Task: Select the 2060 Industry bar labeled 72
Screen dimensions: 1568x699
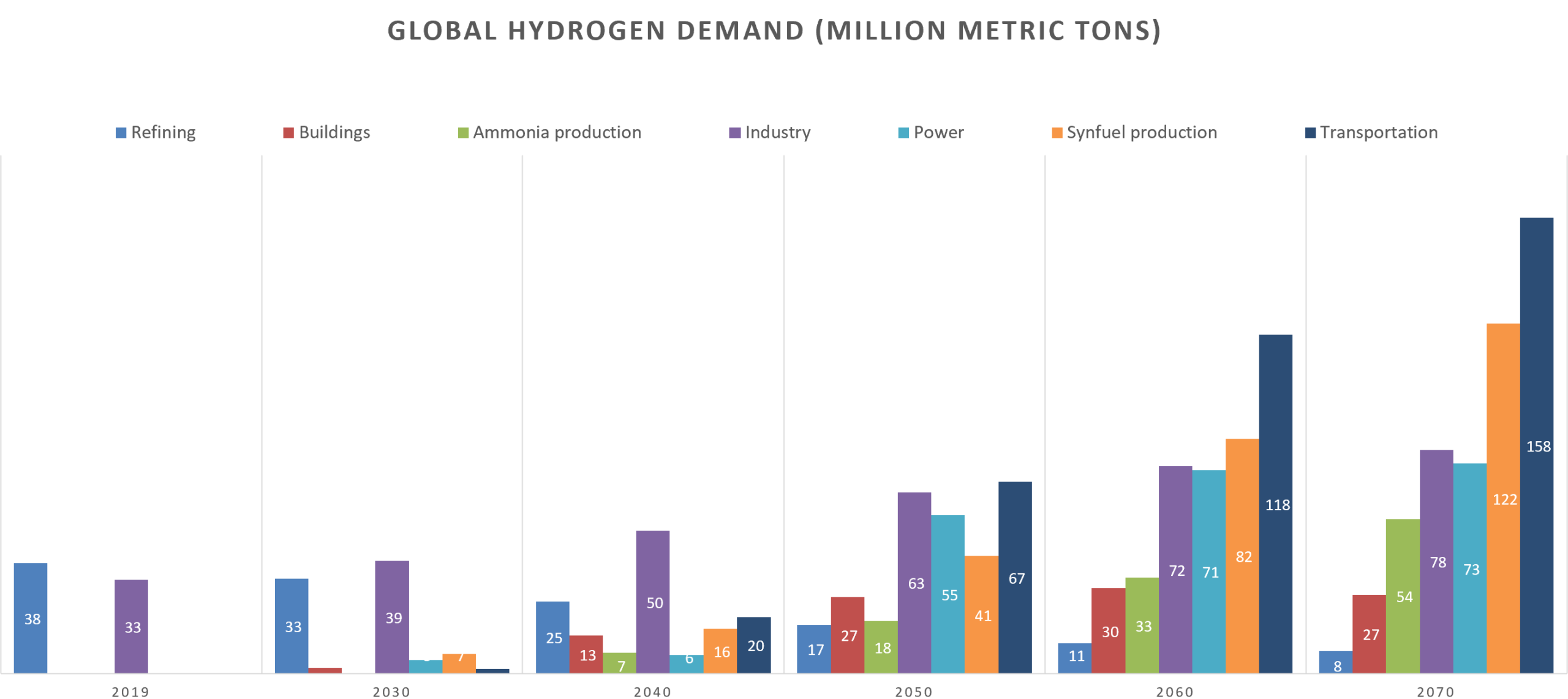Action: point(1175,570)
